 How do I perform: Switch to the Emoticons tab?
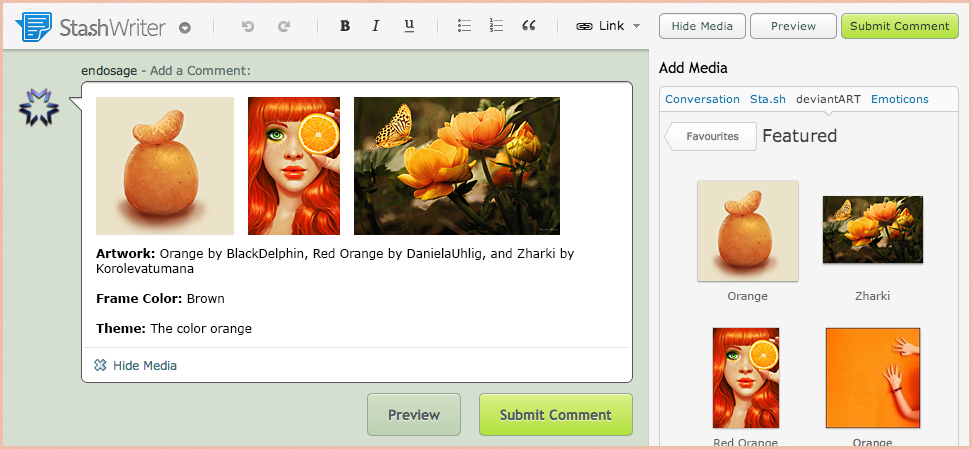click(899, 99)
